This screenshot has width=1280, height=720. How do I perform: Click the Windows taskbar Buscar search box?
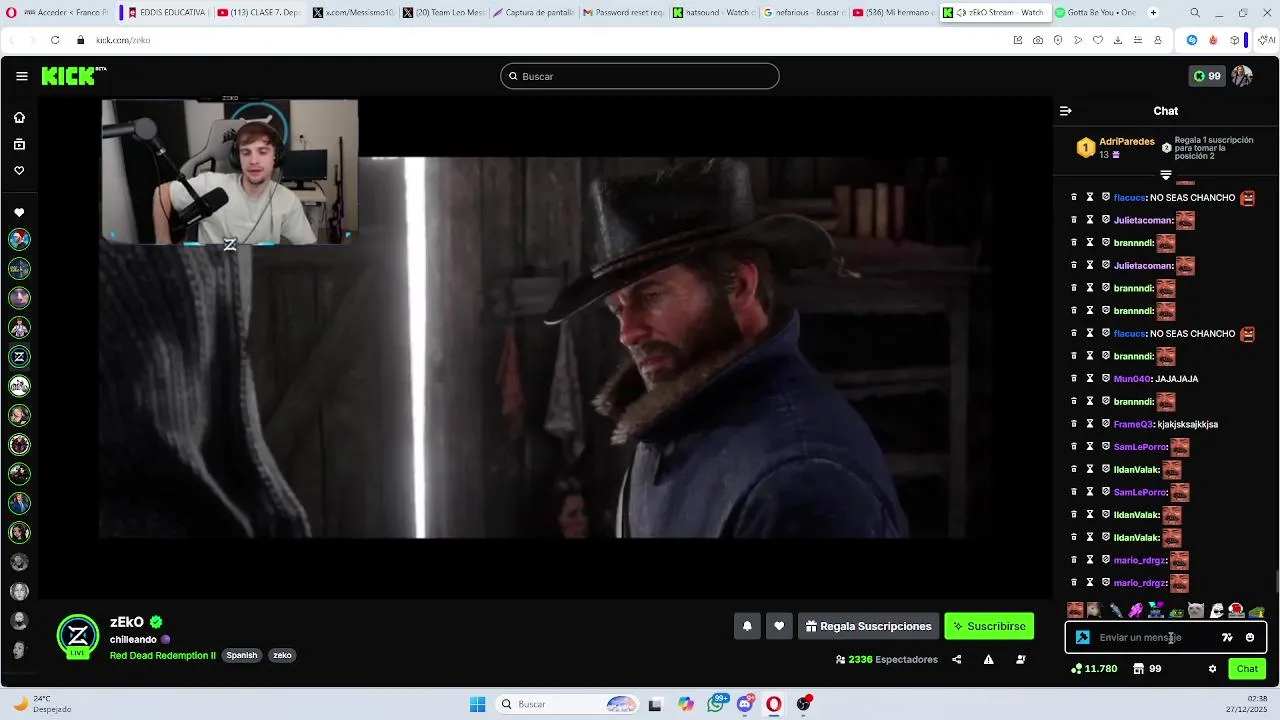(x=567, y=704)
